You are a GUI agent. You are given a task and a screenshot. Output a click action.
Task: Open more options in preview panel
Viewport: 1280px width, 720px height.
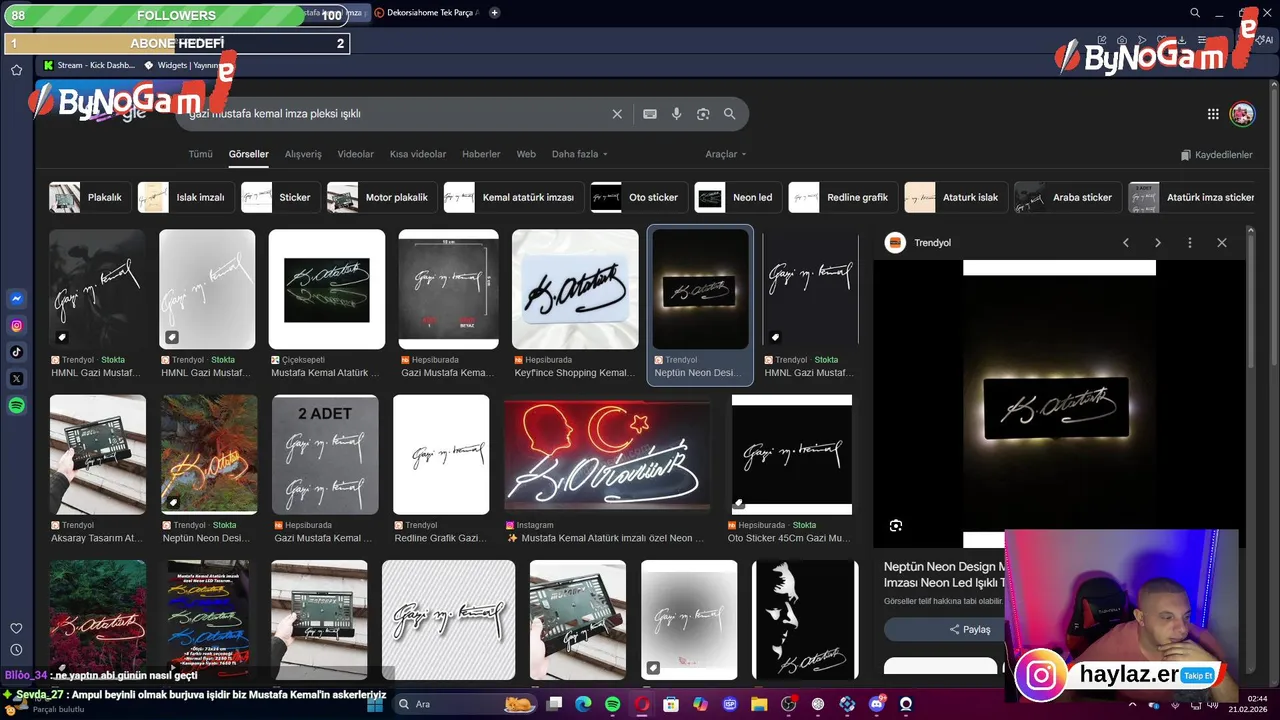(x=1190, y=243)
